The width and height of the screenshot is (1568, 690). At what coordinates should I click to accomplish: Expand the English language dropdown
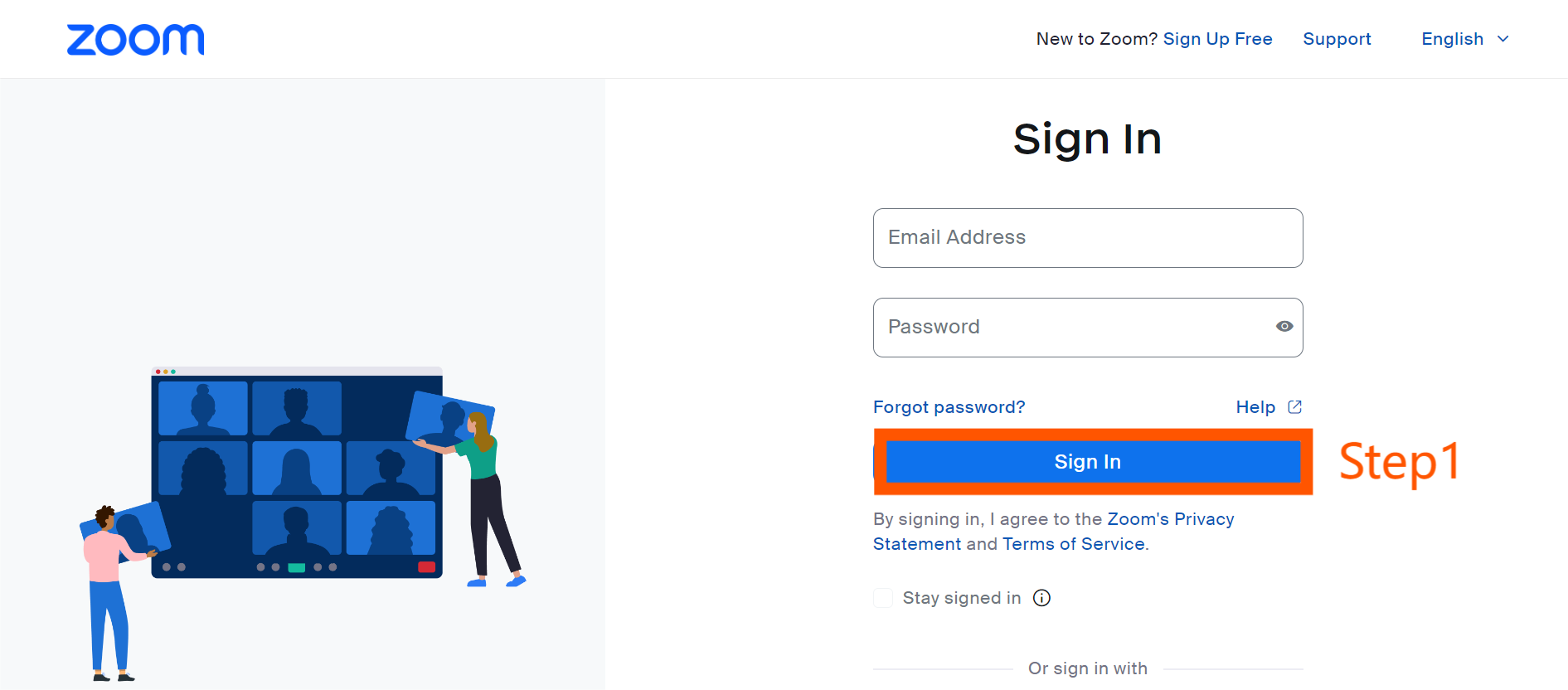click(1465, 39)
